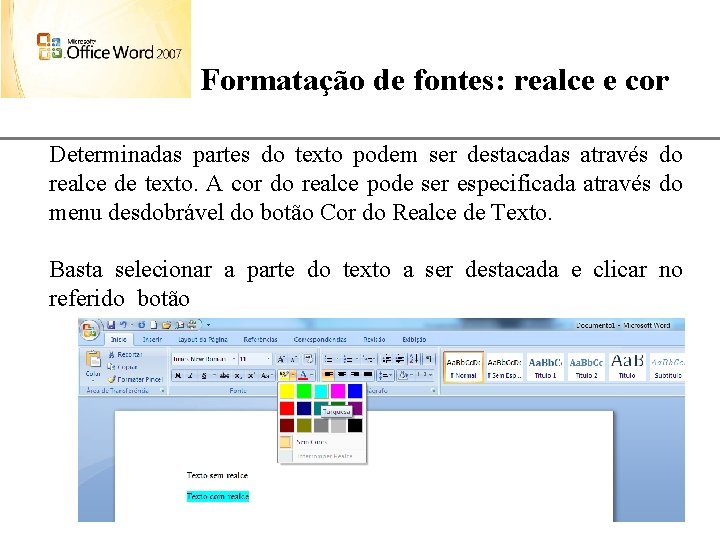Click the Shrink Font icon
This screenshot has width=720, height=540.
pos(294,359)
